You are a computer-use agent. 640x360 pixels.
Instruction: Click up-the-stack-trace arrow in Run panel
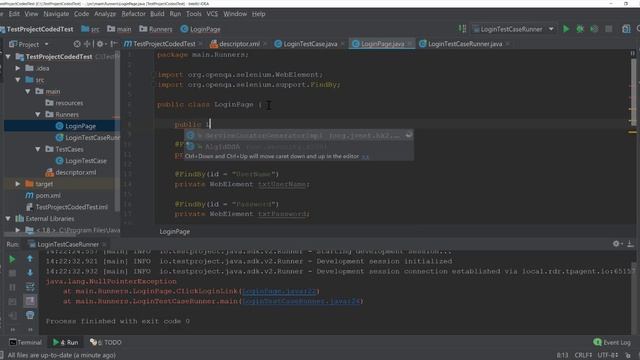coord(30,258)
